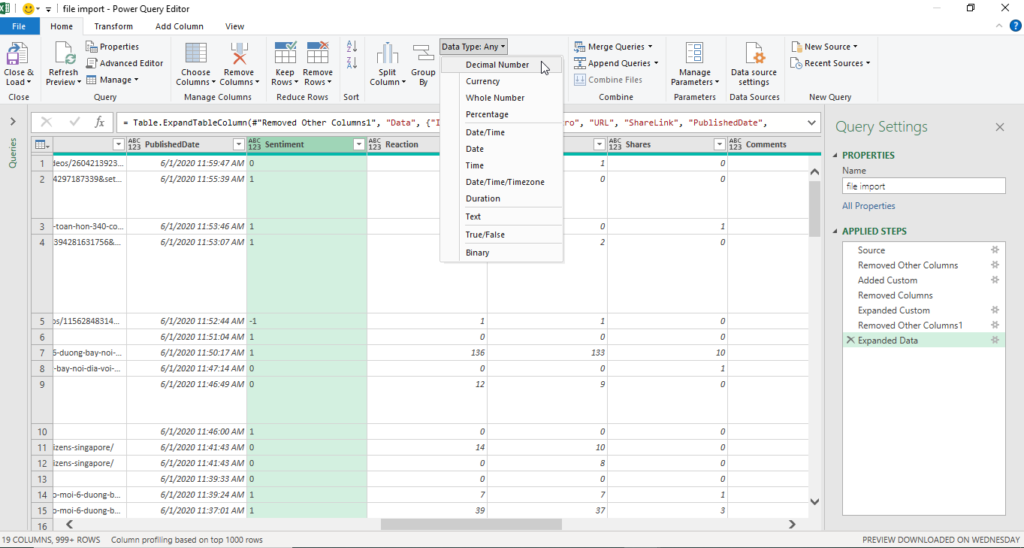
Task: Select the Removed Other Columns step
Action: pos(908,265)
